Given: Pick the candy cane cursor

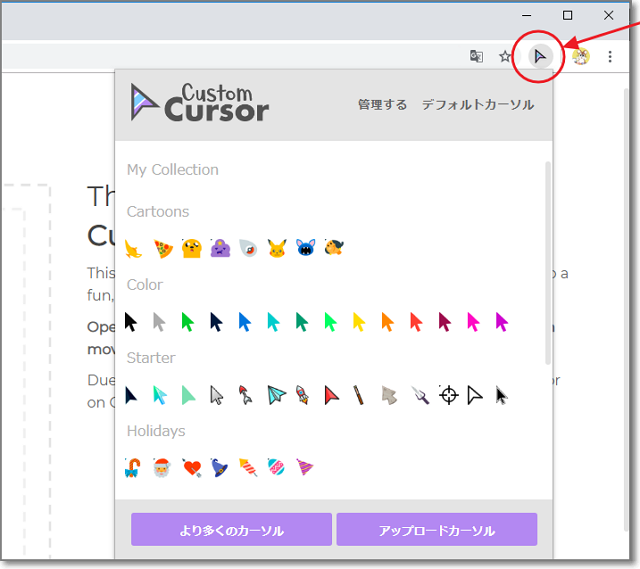Looking at the screenshot, I should click(x=133, y=467).
